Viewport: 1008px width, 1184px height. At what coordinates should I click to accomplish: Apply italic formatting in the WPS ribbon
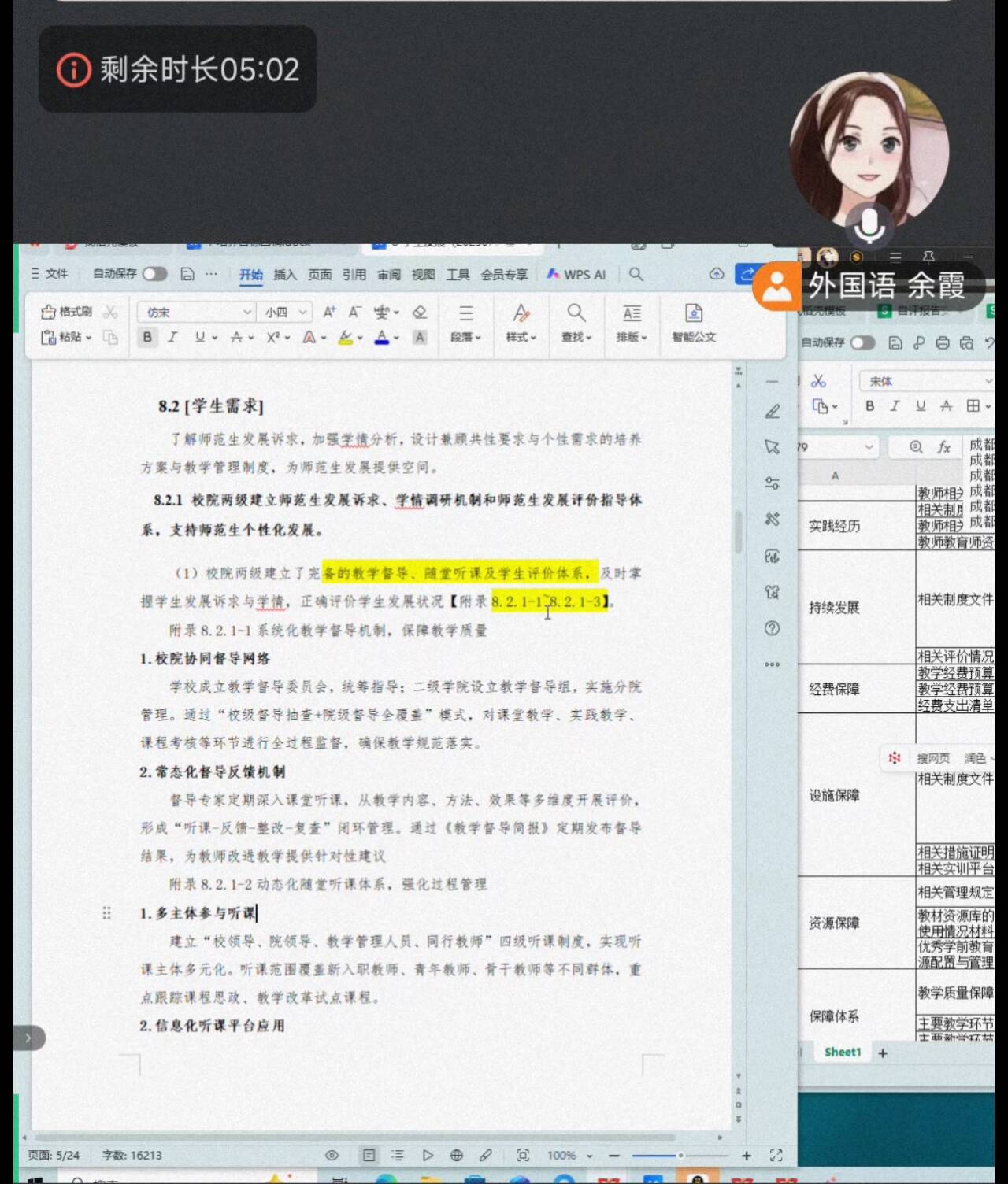[x=172, y=337]
